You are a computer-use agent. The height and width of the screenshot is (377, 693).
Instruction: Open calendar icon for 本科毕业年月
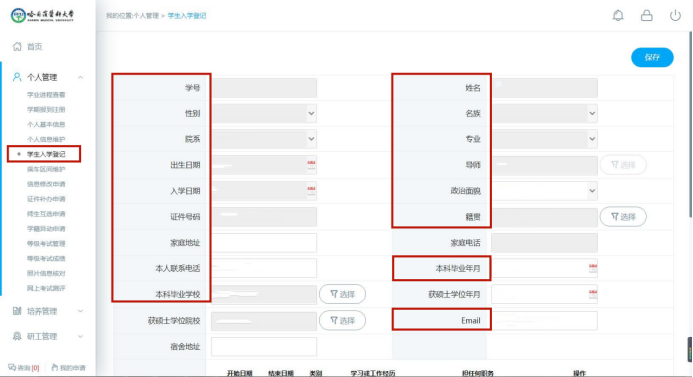click(593, 268)
